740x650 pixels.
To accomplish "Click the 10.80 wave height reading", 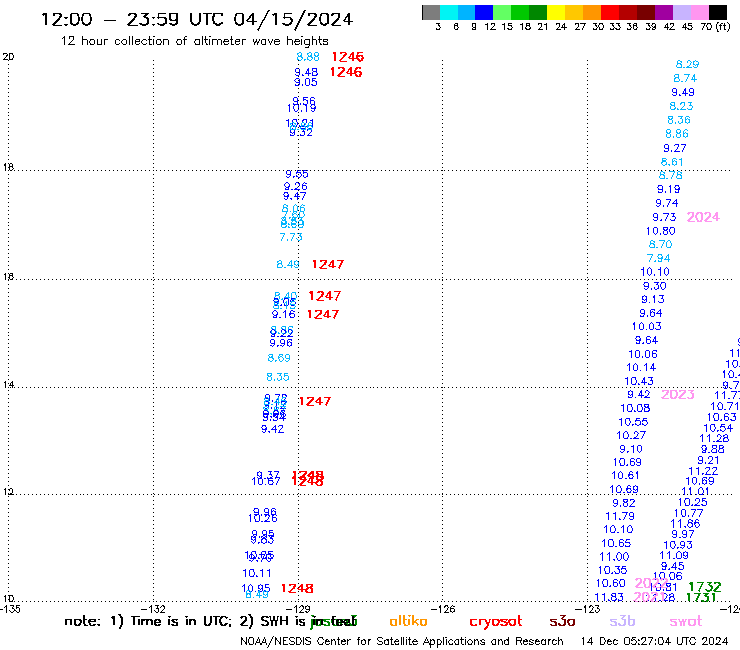I will (661, 231).
